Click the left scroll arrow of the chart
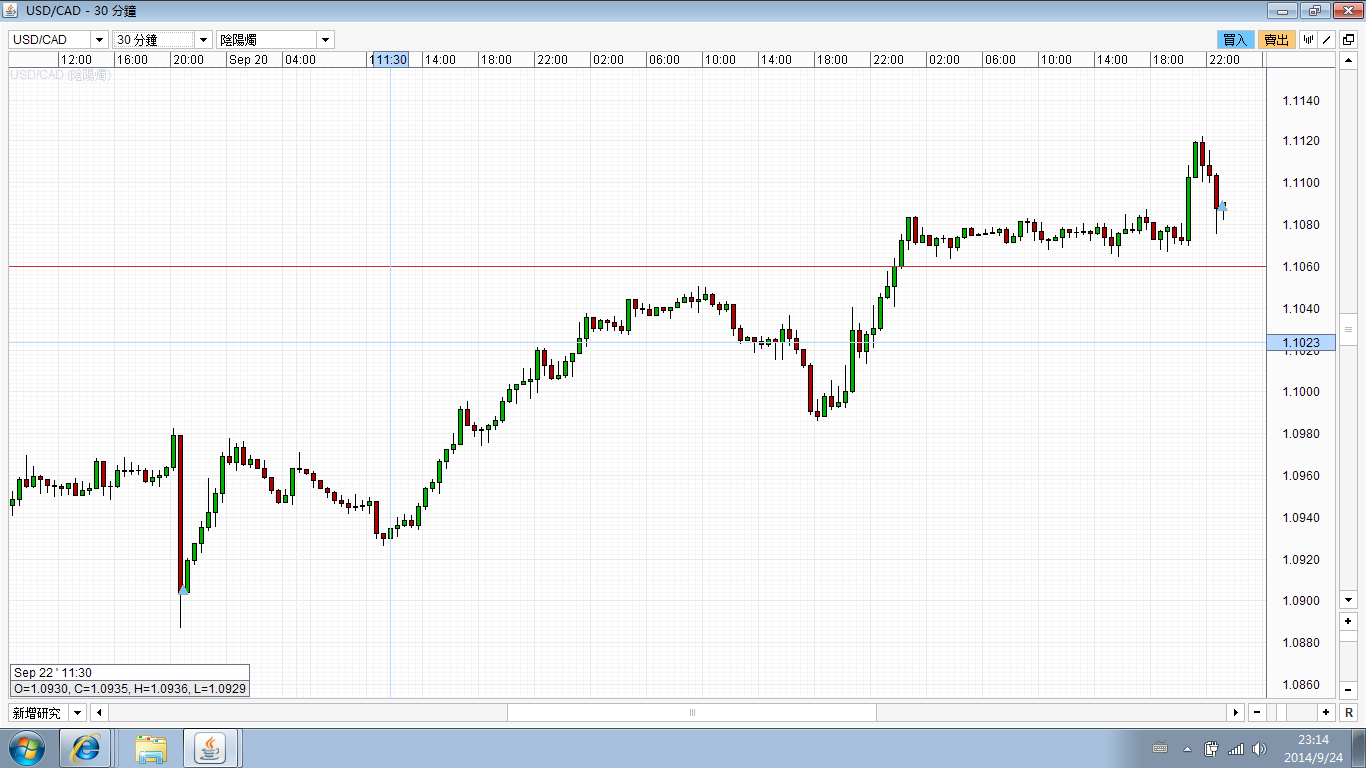1366x768 pixels. coord(99,712)
